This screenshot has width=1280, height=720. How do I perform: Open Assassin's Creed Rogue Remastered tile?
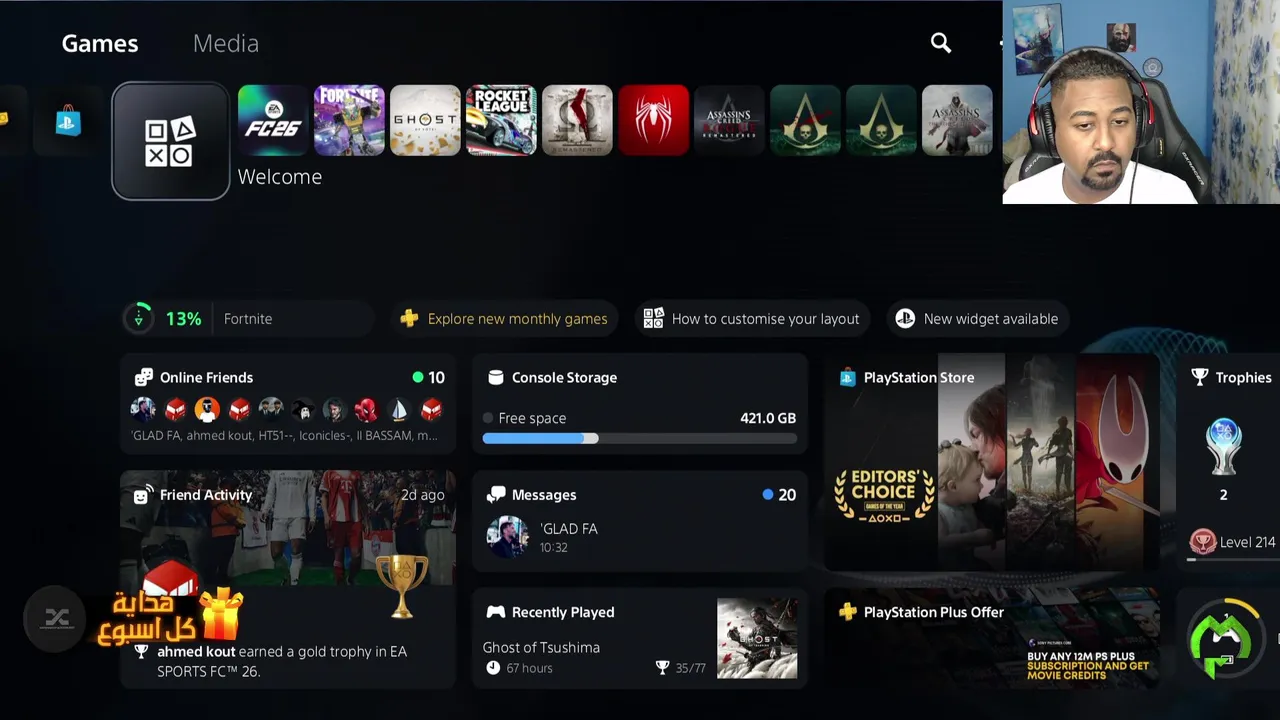tap(729, 120)
